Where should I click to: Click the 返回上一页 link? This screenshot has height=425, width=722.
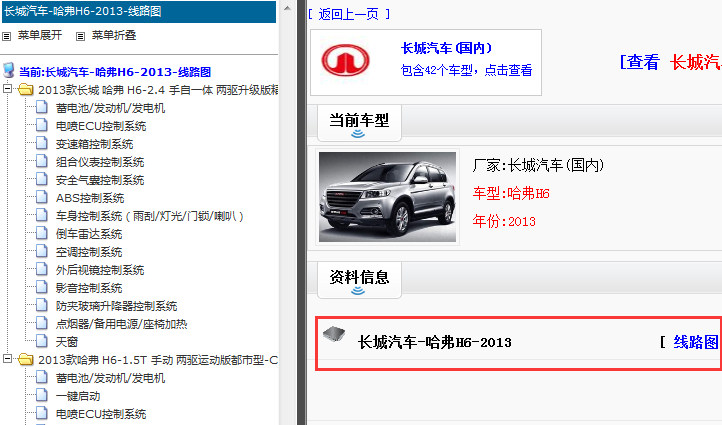(349, 14)
